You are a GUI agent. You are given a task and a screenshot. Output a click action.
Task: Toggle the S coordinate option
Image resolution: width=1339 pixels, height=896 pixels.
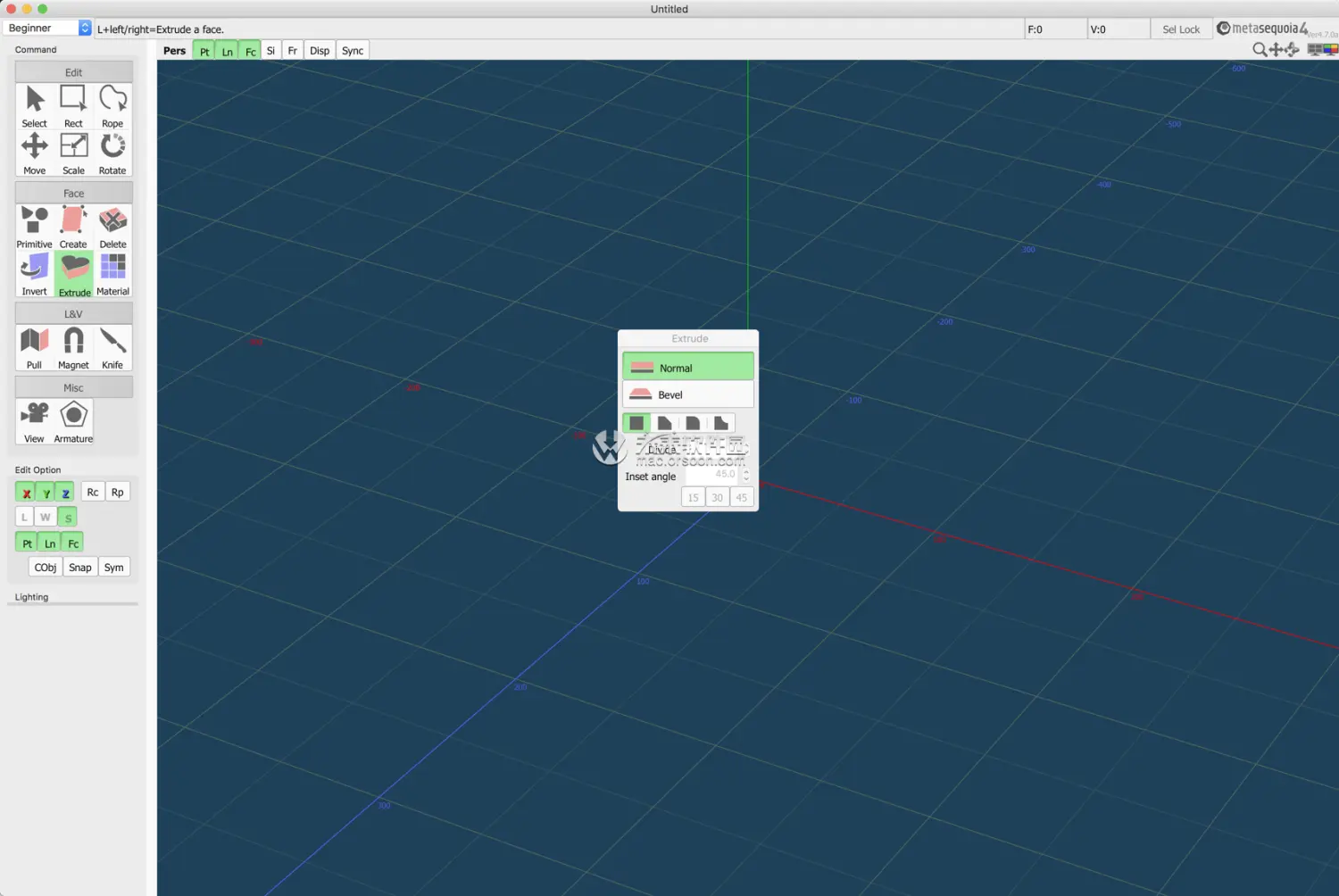[x=68, y=517]
